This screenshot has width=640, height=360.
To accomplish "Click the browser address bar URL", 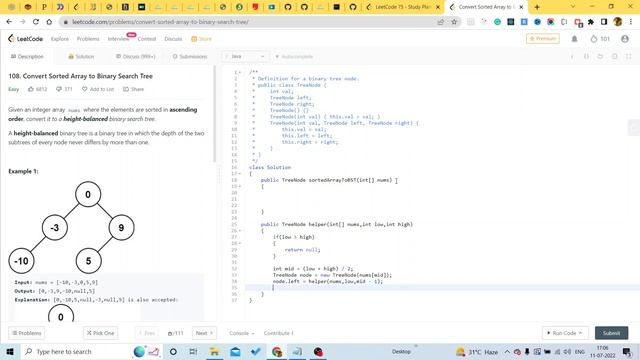I will (160, 22).
